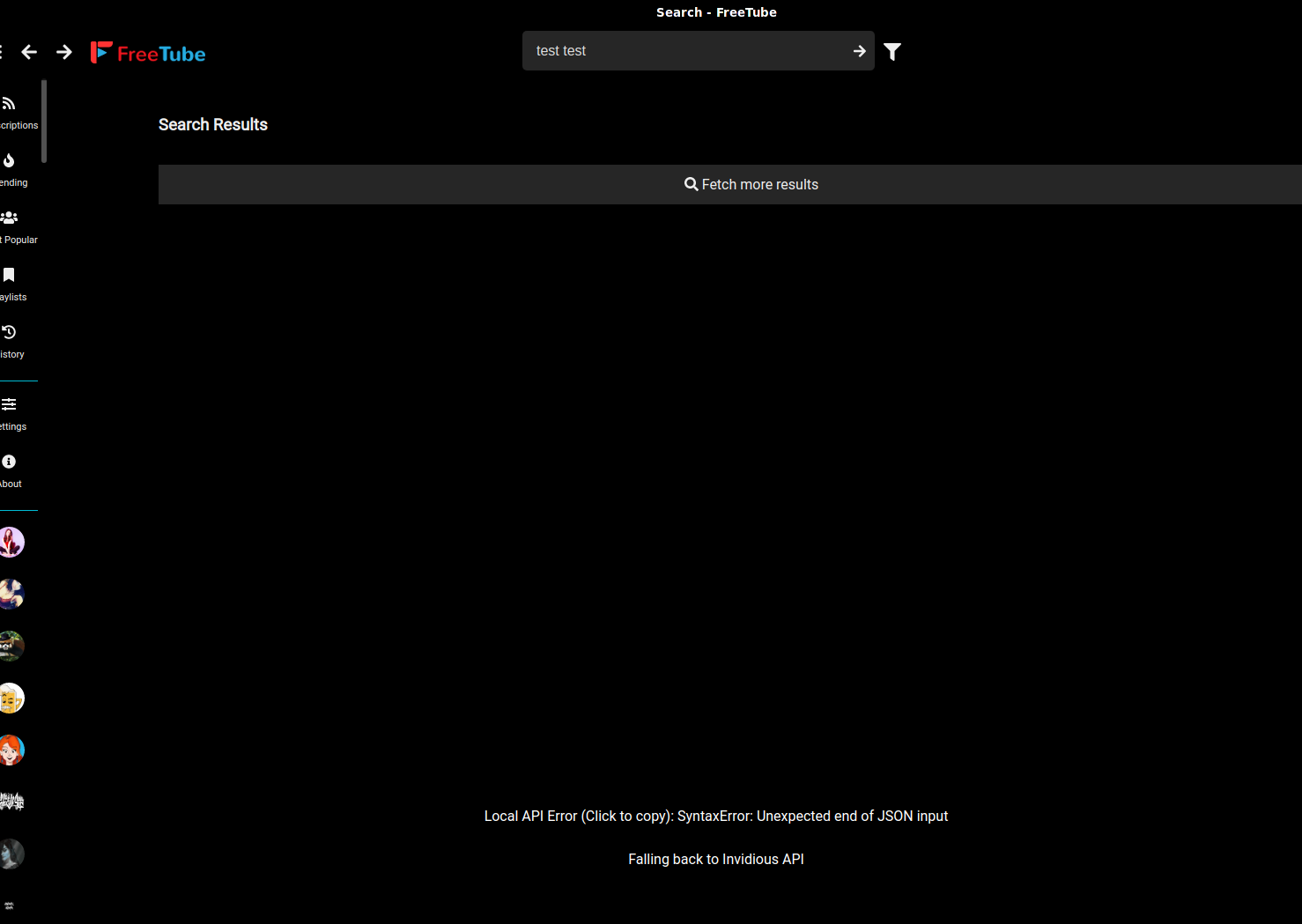Click the sidebar scrollbar

44,122
